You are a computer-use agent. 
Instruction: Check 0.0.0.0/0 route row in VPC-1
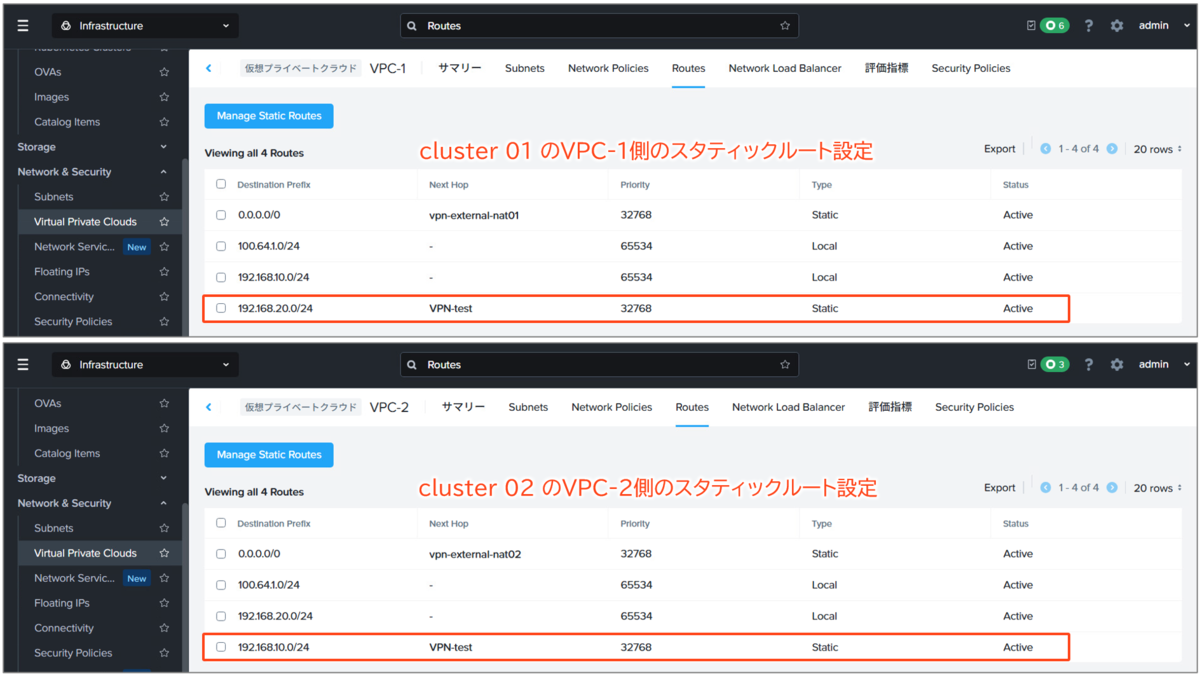pos(221,215)
